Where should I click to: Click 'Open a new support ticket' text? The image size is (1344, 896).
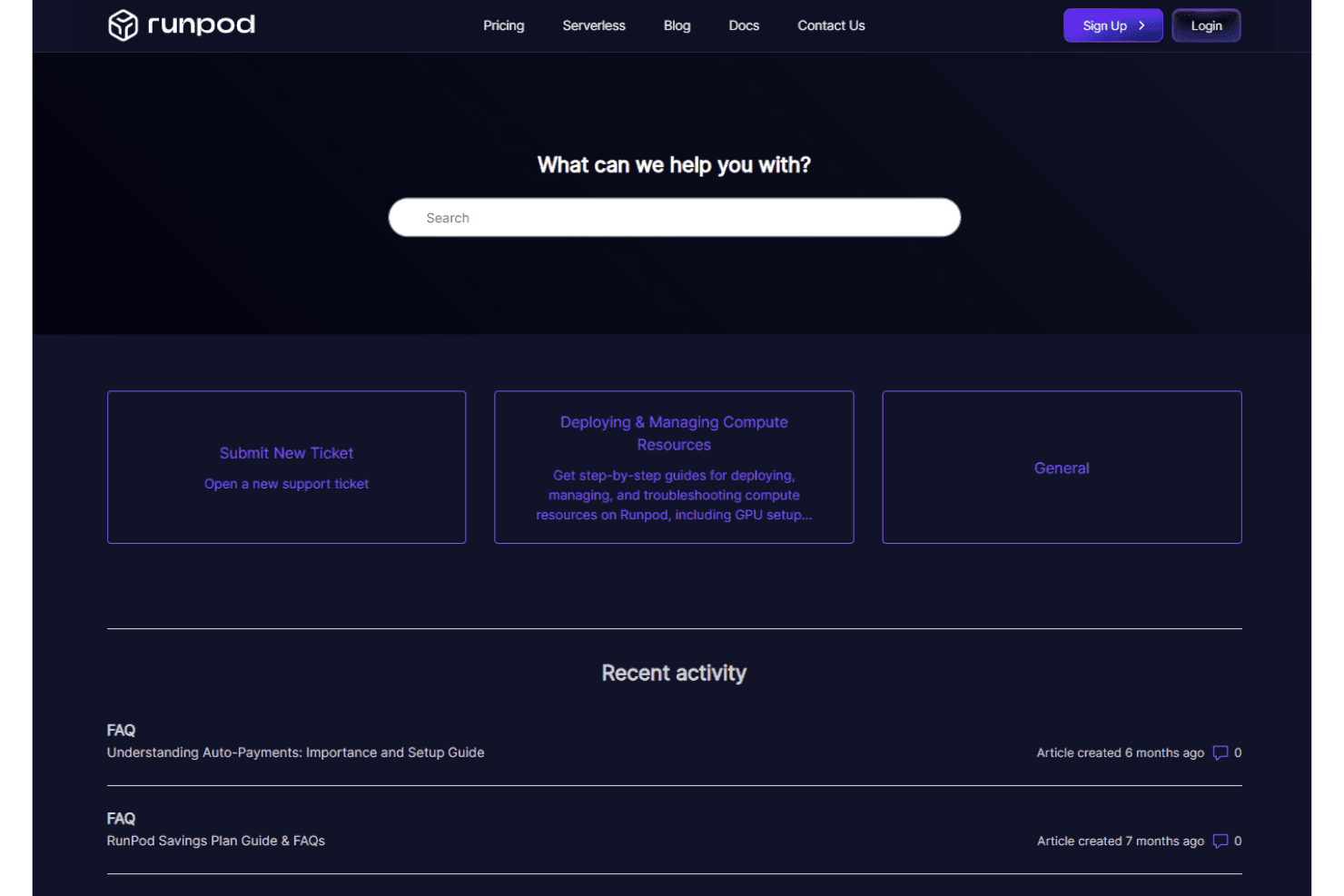coord(286,484)
